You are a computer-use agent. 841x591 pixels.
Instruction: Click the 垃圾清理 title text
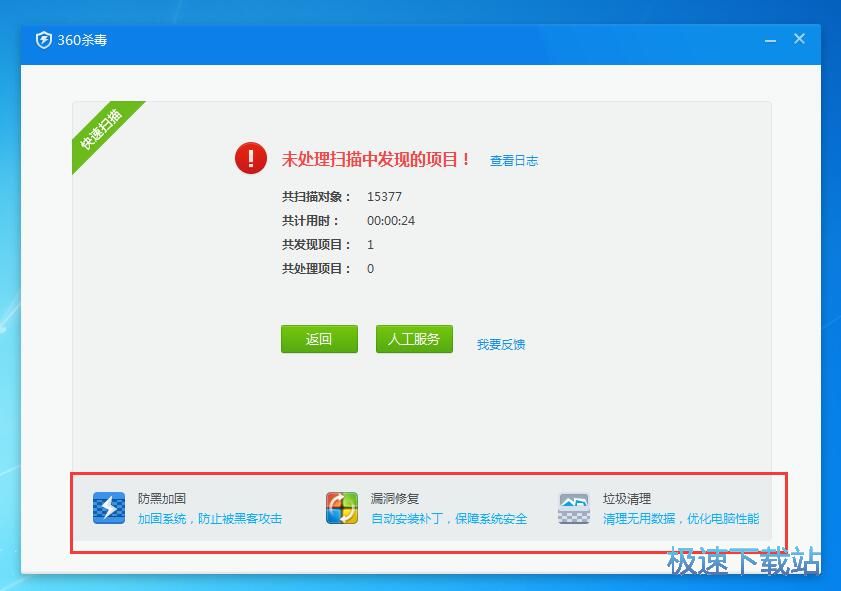coord(627,498)
